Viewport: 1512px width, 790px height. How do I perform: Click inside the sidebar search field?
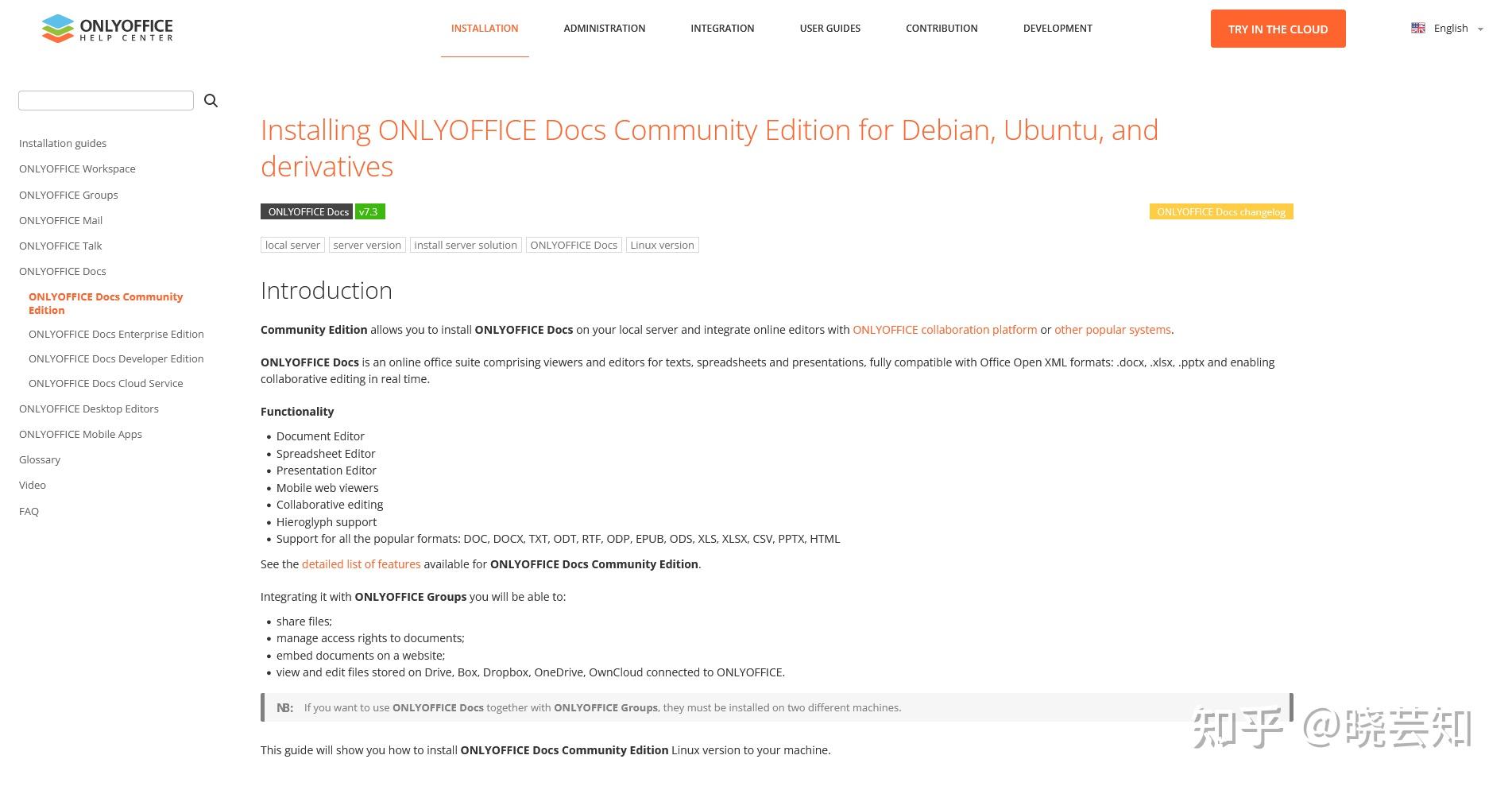click(106, 100)
